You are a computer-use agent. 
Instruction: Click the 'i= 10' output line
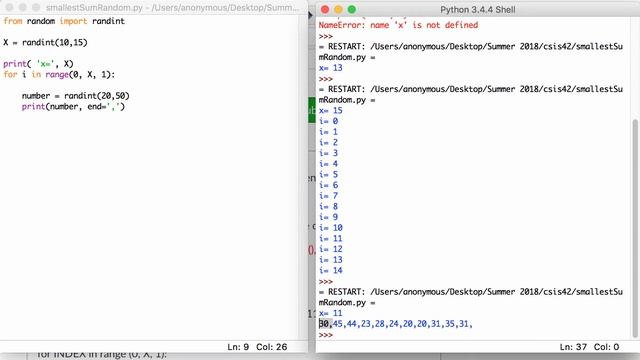coord(331,228)
